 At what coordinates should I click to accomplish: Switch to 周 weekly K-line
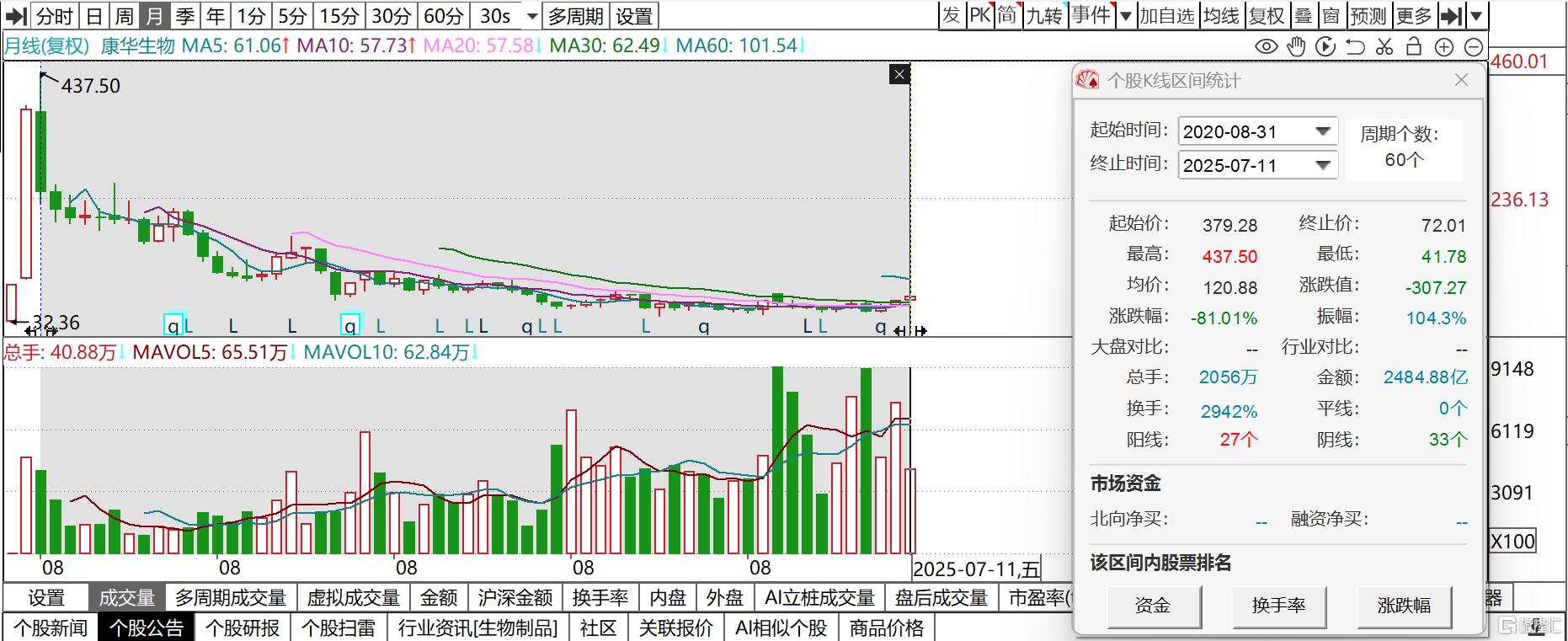tap(125, 16)
